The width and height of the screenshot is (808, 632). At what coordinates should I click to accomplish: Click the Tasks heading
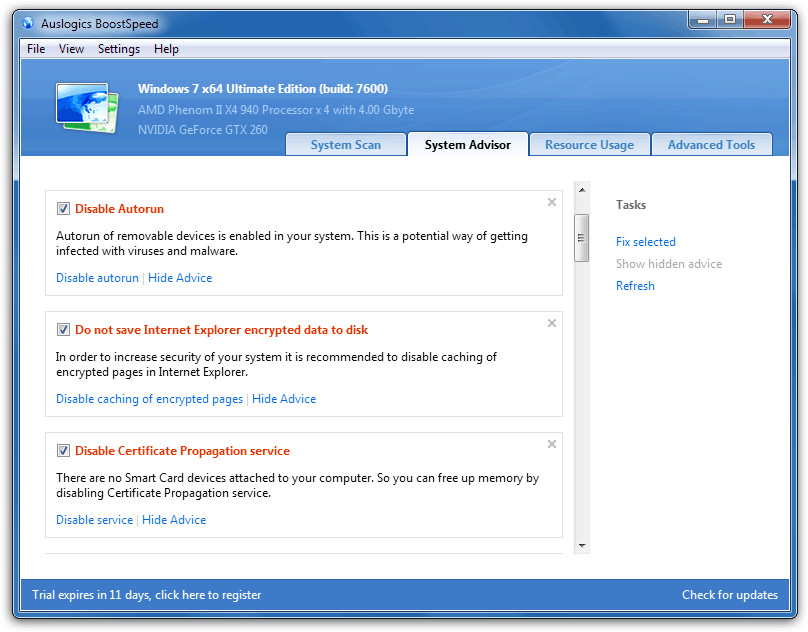(x=631, y=205)
